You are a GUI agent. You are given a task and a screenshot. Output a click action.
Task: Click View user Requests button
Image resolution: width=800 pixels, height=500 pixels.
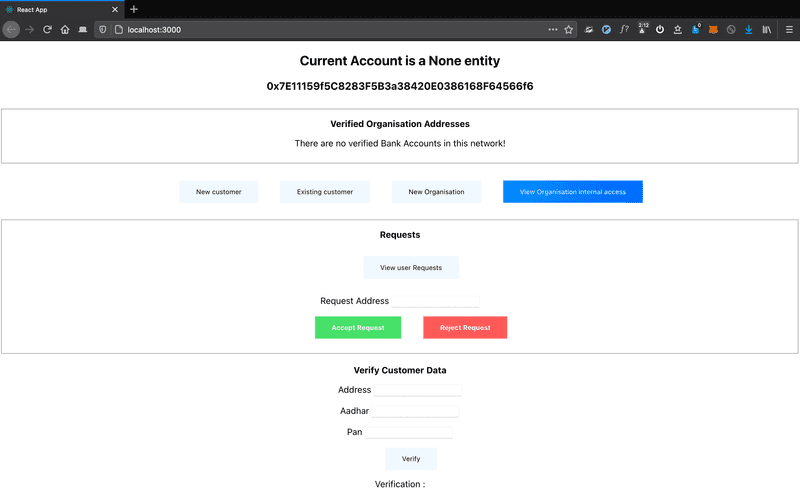[x=411, y=267]
